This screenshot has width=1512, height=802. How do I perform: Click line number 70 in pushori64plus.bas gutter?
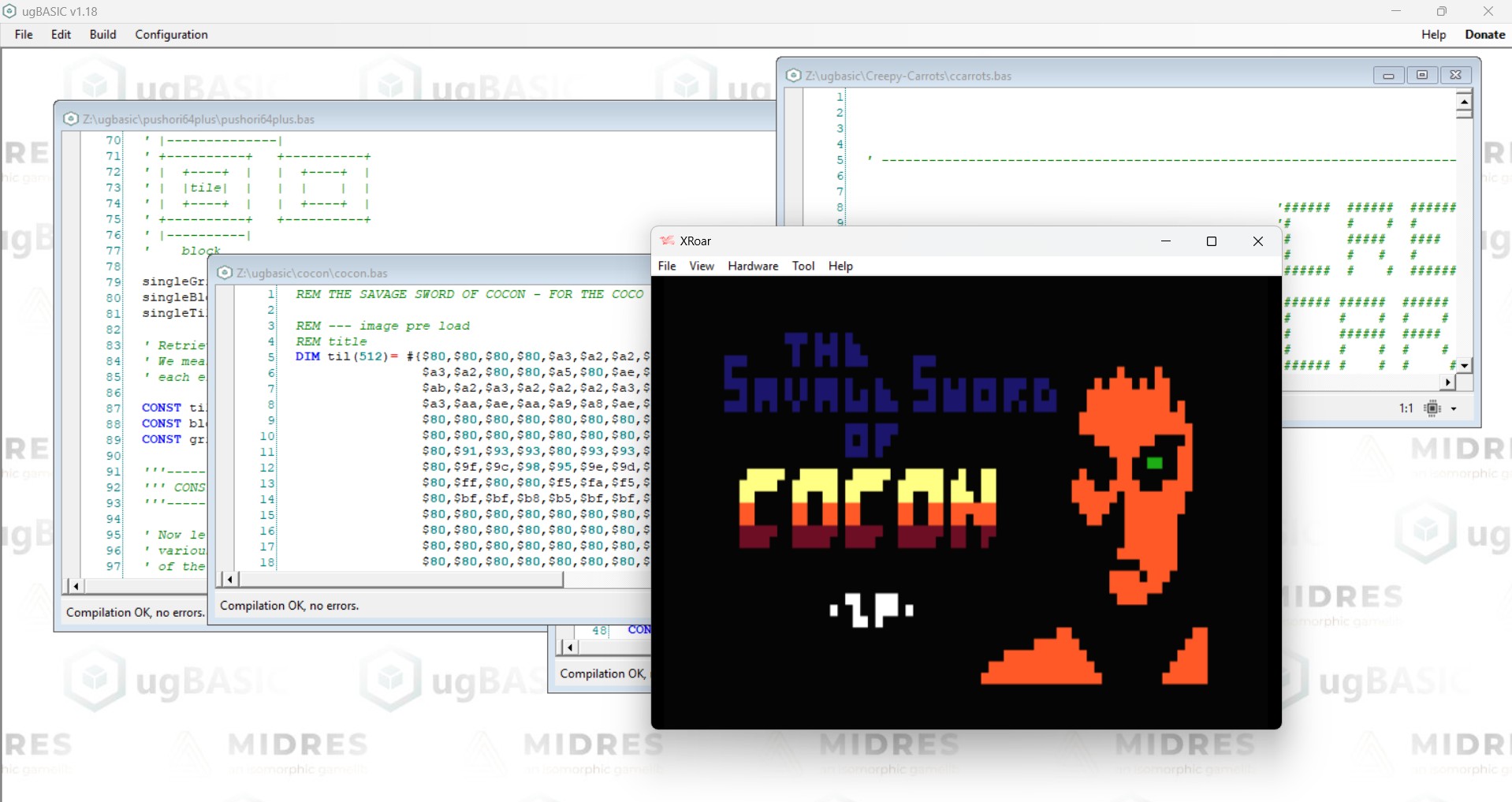coord(114,140)
